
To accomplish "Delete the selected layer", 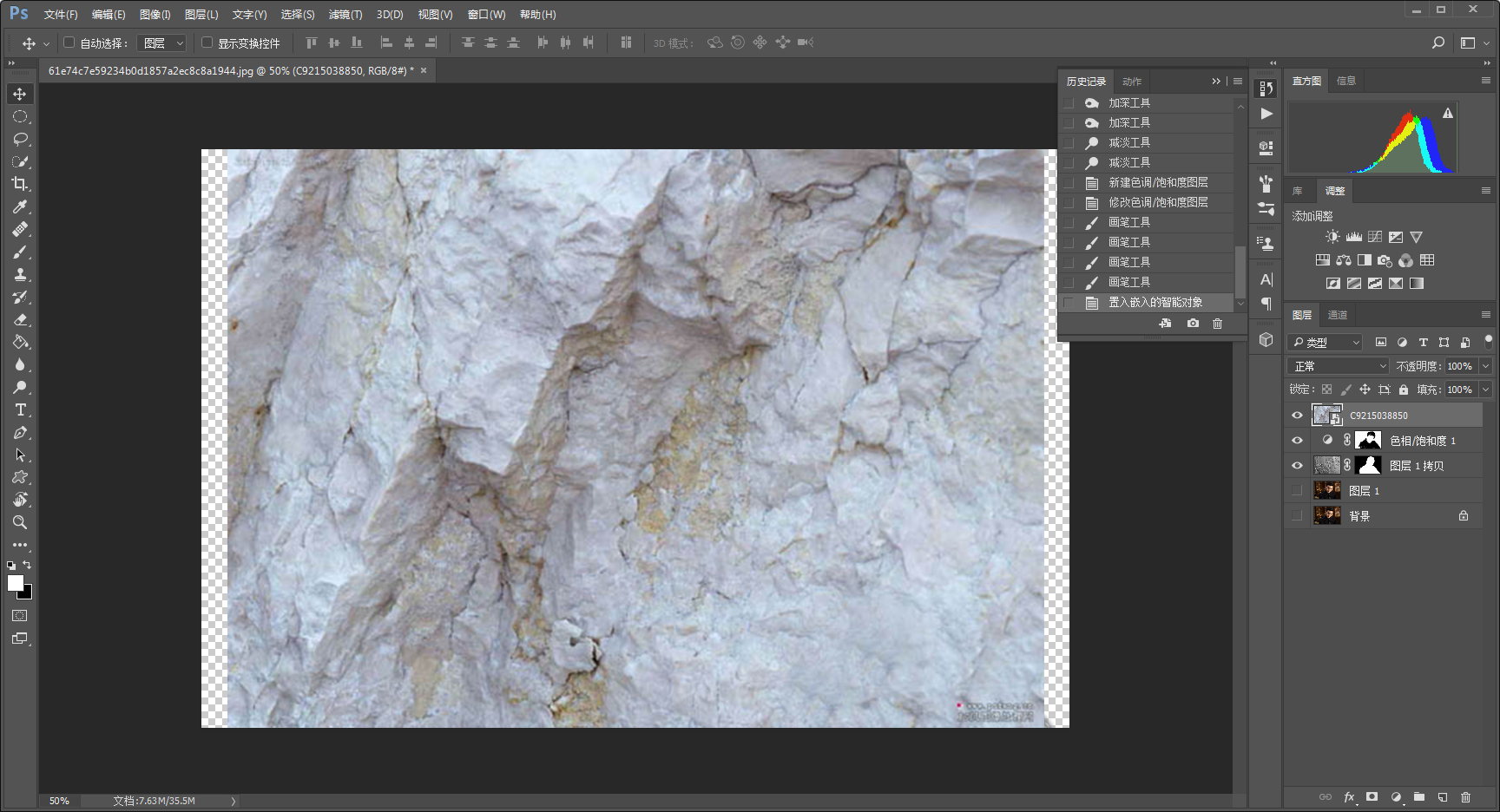I will (1465, 796).
